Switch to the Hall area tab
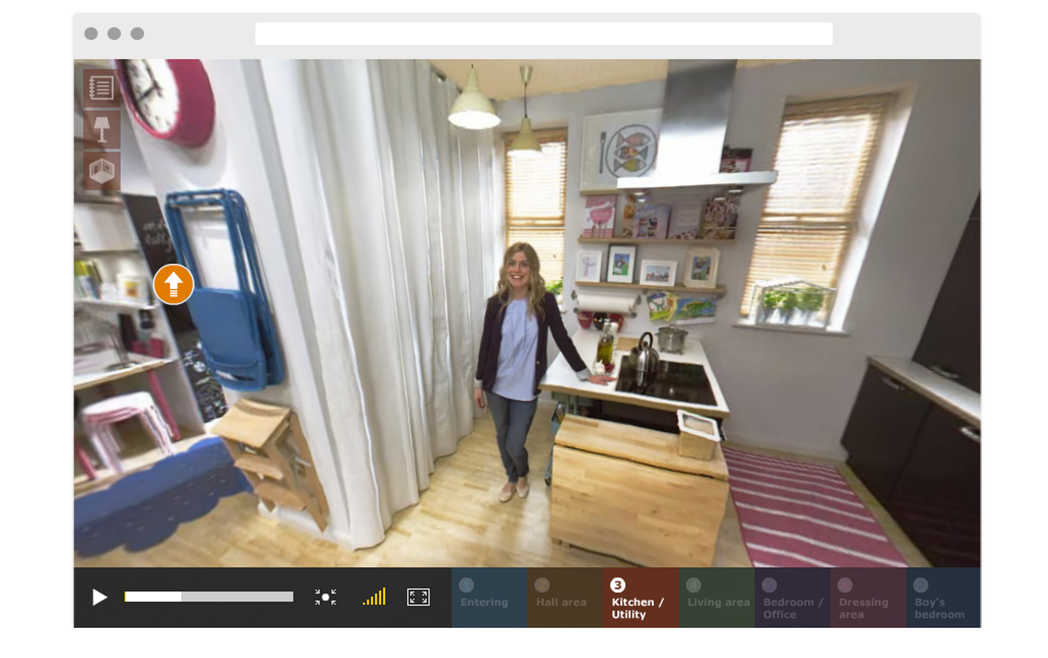 tap(565, 597)
